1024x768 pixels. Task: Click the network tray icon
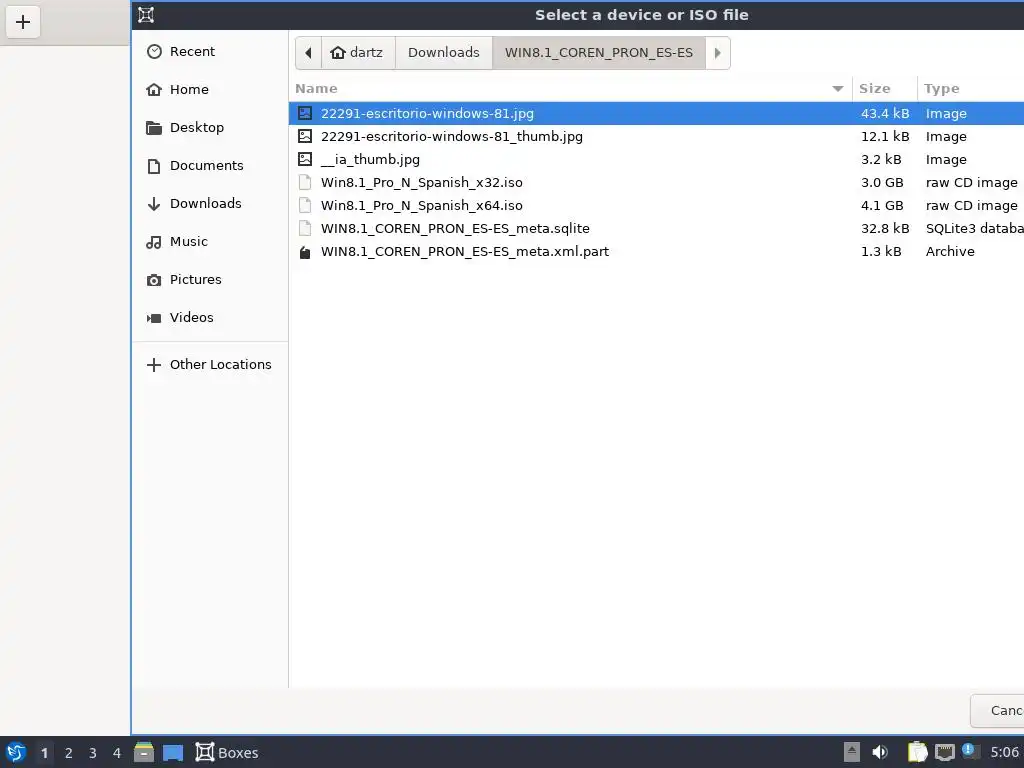tap(944, 752)
